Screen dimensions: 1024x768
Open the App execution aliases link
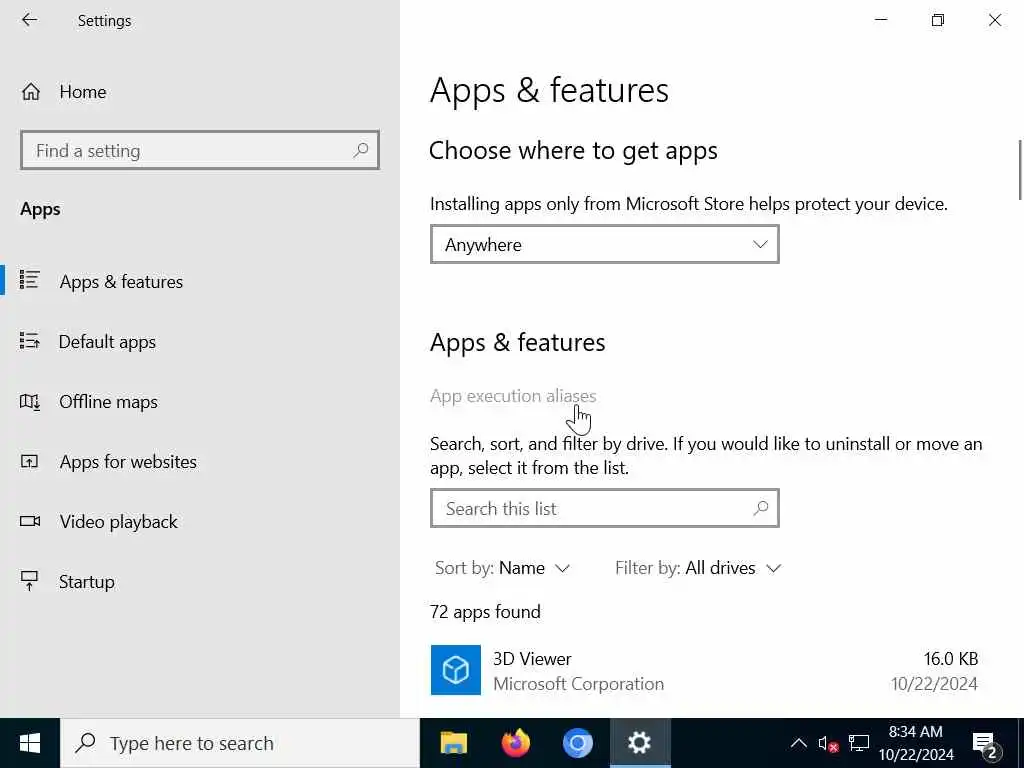(x=513, y=396)
